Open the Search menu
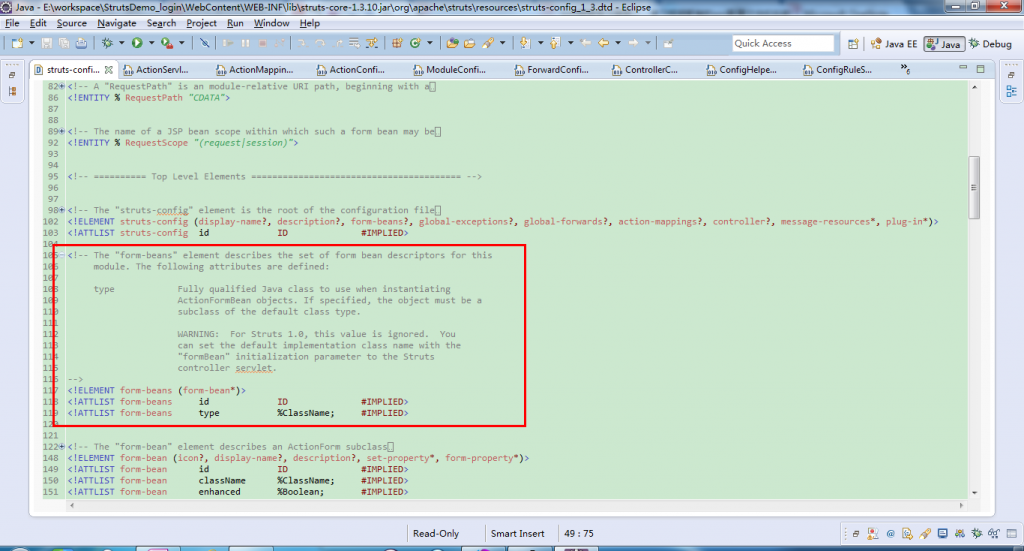This screenshot has width=1024, height=551. point(161,23)
